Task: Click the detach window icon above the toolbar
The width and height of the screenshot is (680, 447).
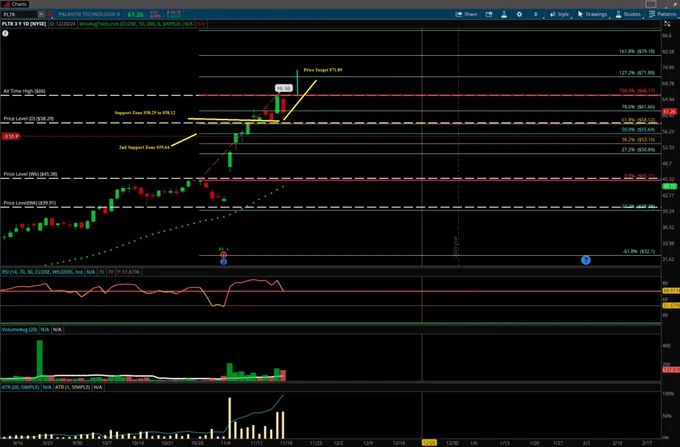Action: [x=651, y=4]
